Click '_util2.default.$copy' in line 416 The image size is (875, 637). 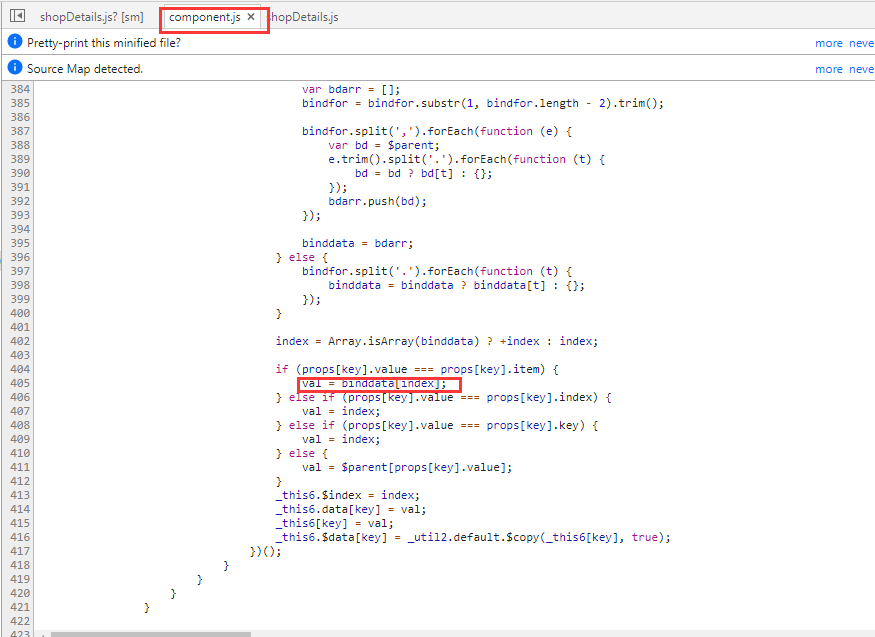[474, 537]
